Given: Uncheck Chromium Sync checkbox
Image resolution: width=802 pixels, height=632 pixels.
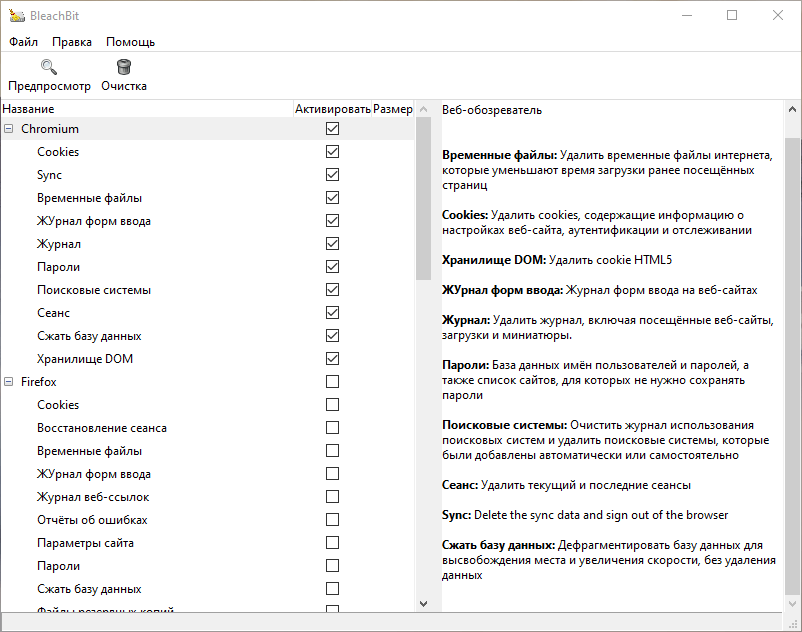Looking at the screenshot, I should click(x=332, y=175).
